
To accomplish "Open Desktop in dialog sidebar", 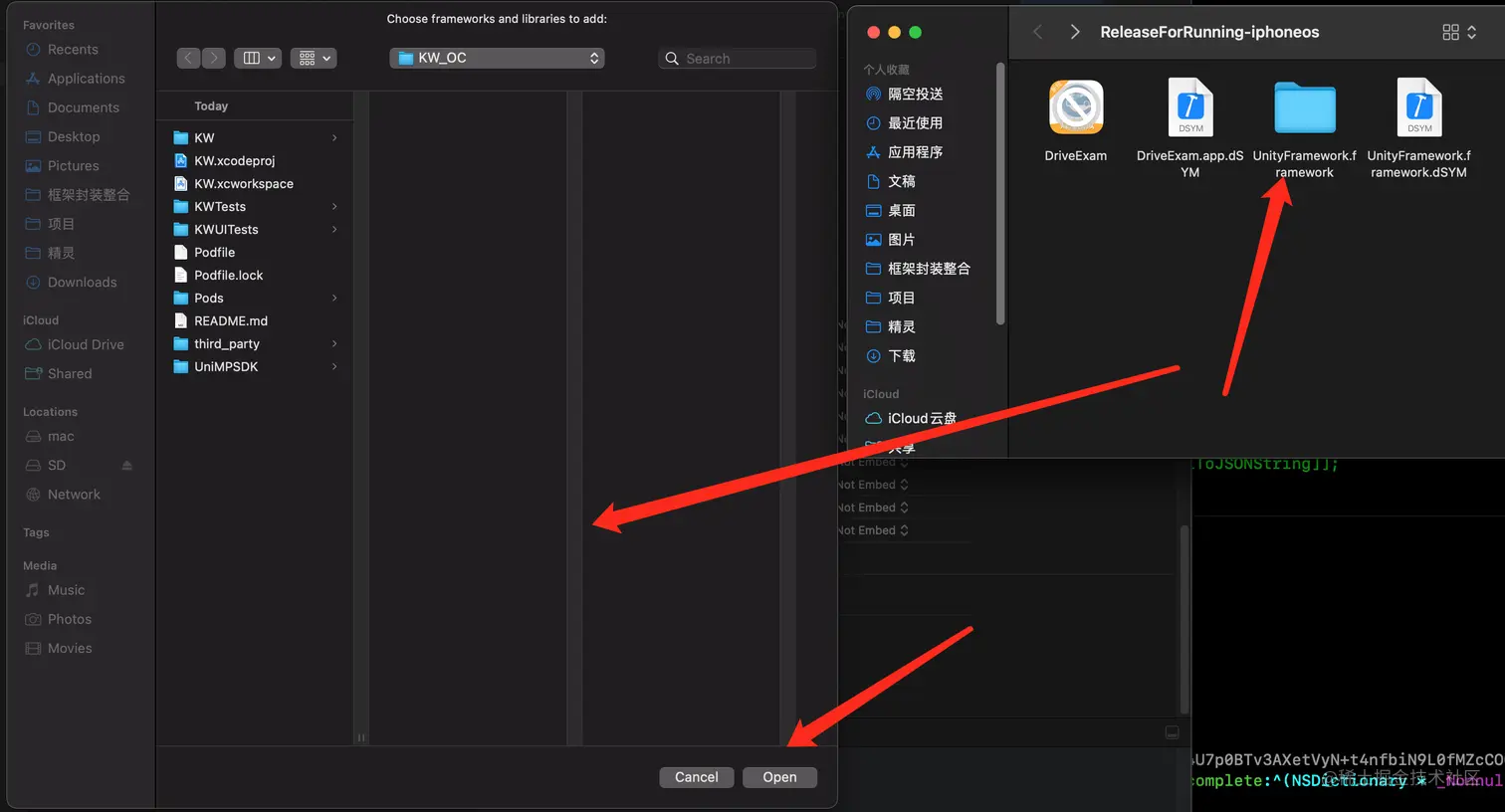I will point(63,136).
